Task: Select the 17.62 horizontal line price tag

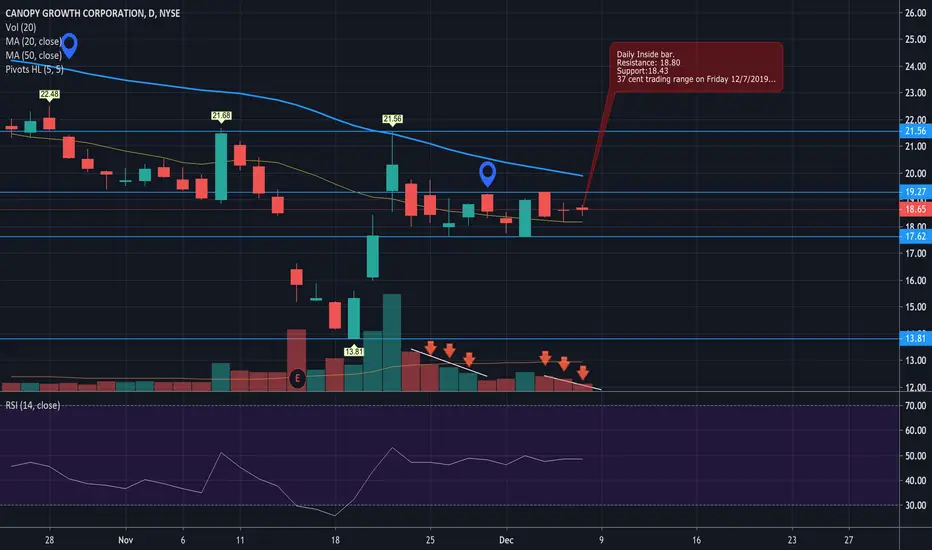Action: tap(915, 236)
